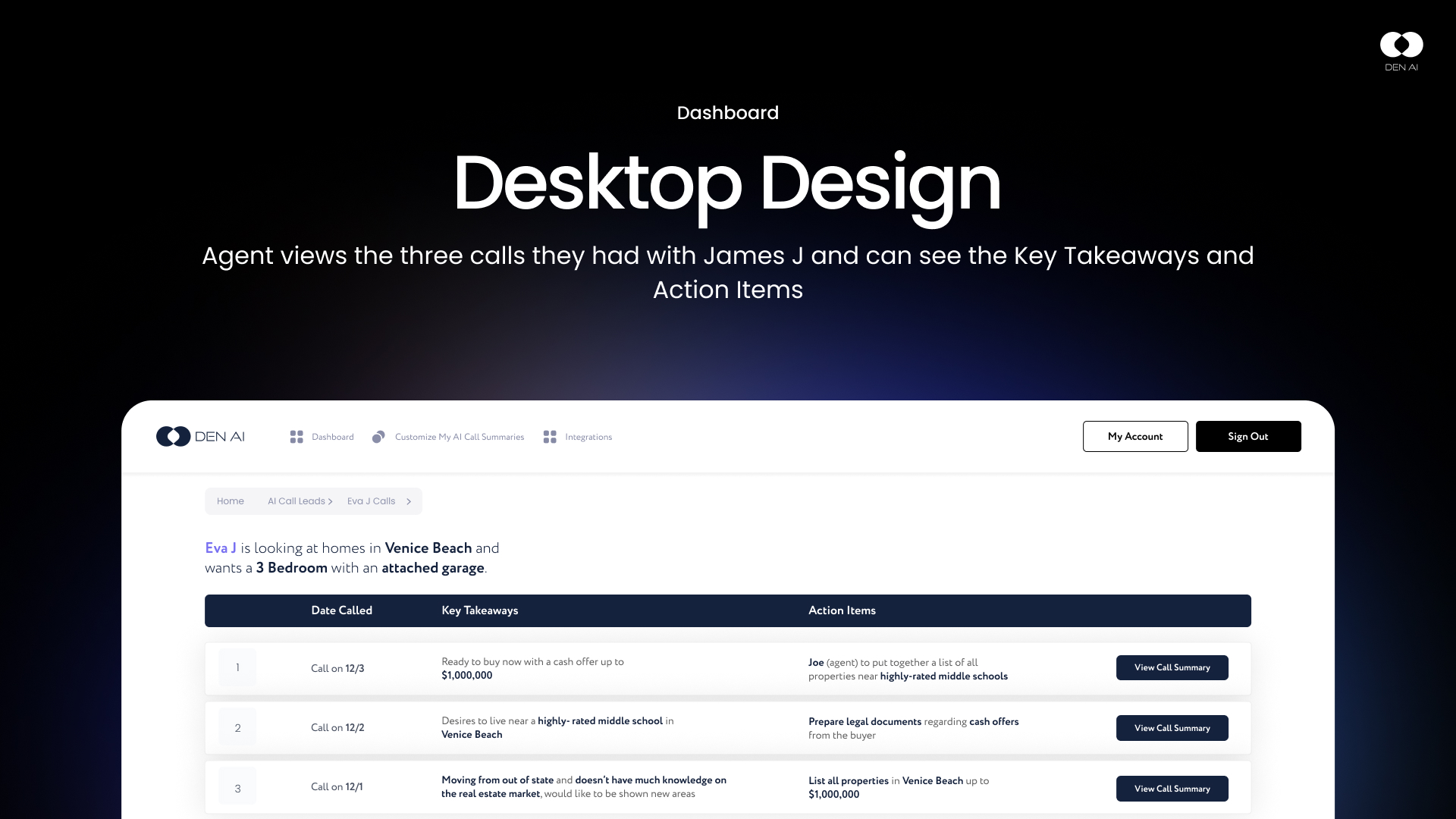This screenshot has width=1456, height=819.
Task: Click the Eva J name link
Action: 221,548
